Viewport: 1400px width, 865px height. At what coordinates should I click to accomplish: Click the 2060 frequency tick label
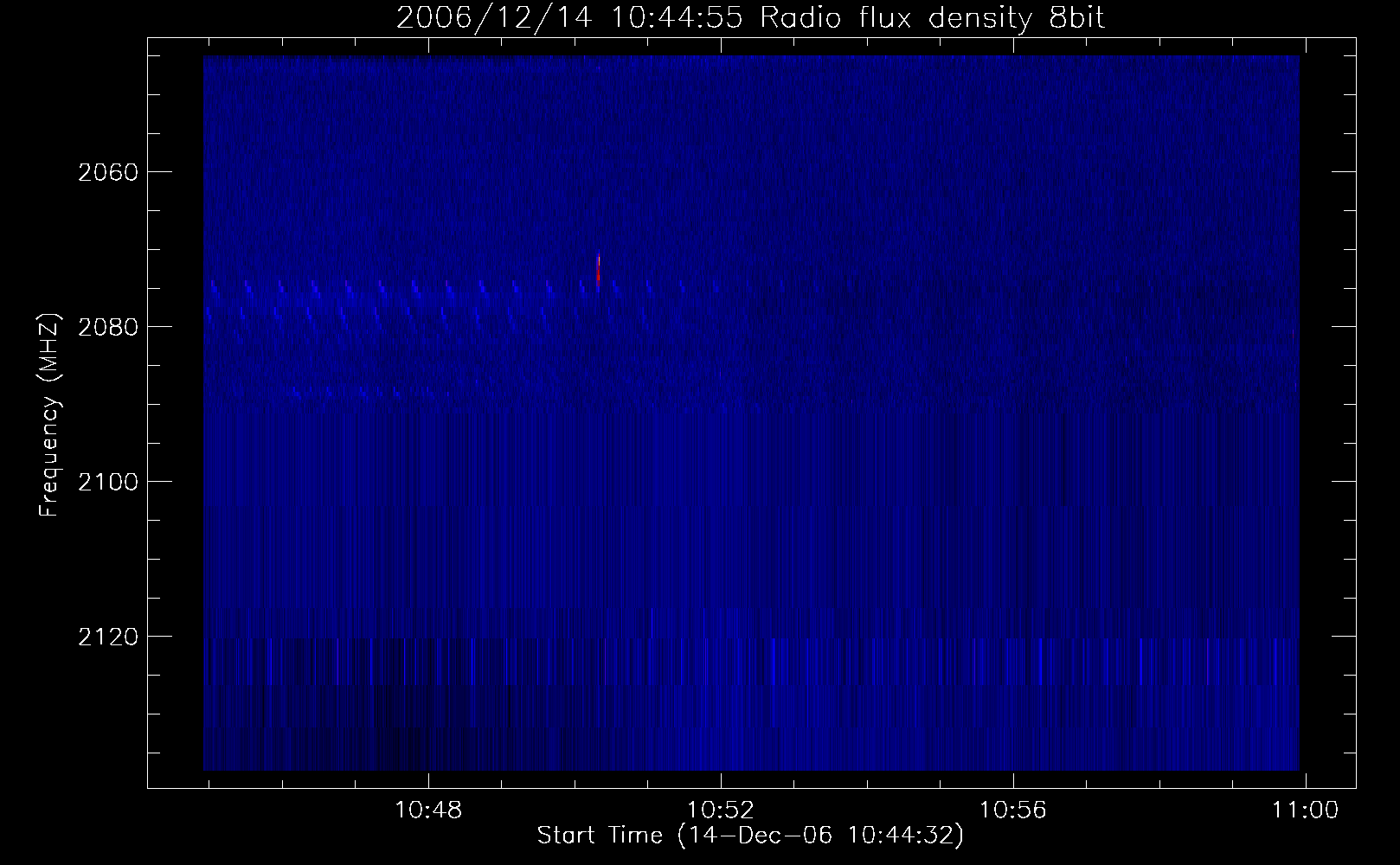[x=108, y=172]
